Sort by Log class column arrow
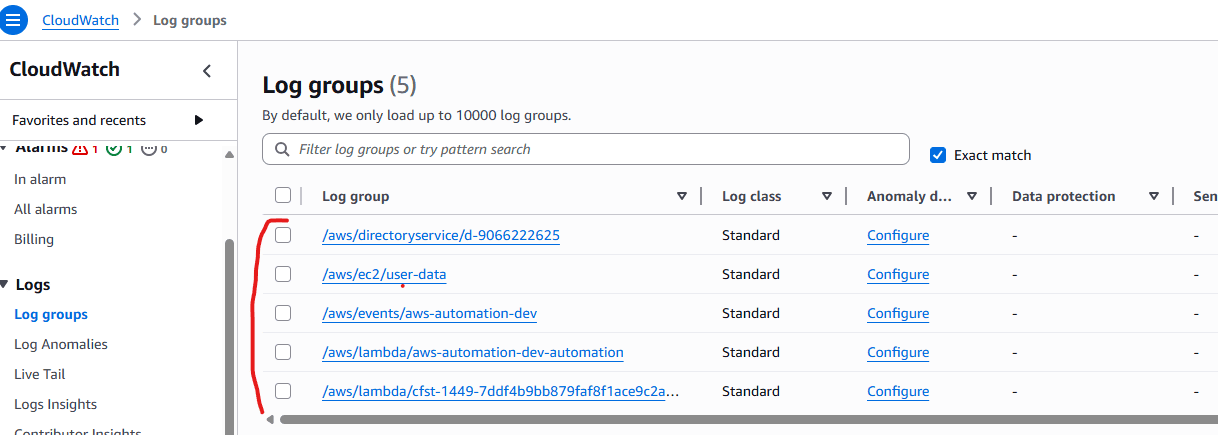 click(827, 197)
